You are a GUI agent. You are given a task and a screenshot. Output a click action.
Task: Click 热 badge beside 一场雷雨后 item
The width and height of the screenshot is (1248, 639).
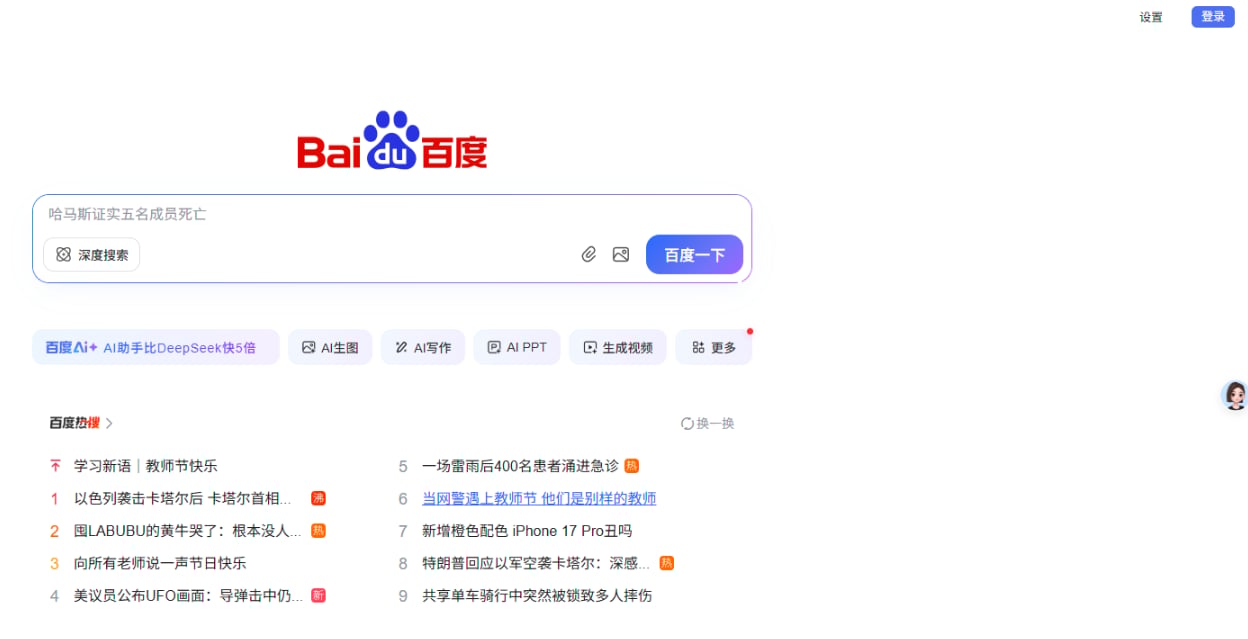point(631,465)
